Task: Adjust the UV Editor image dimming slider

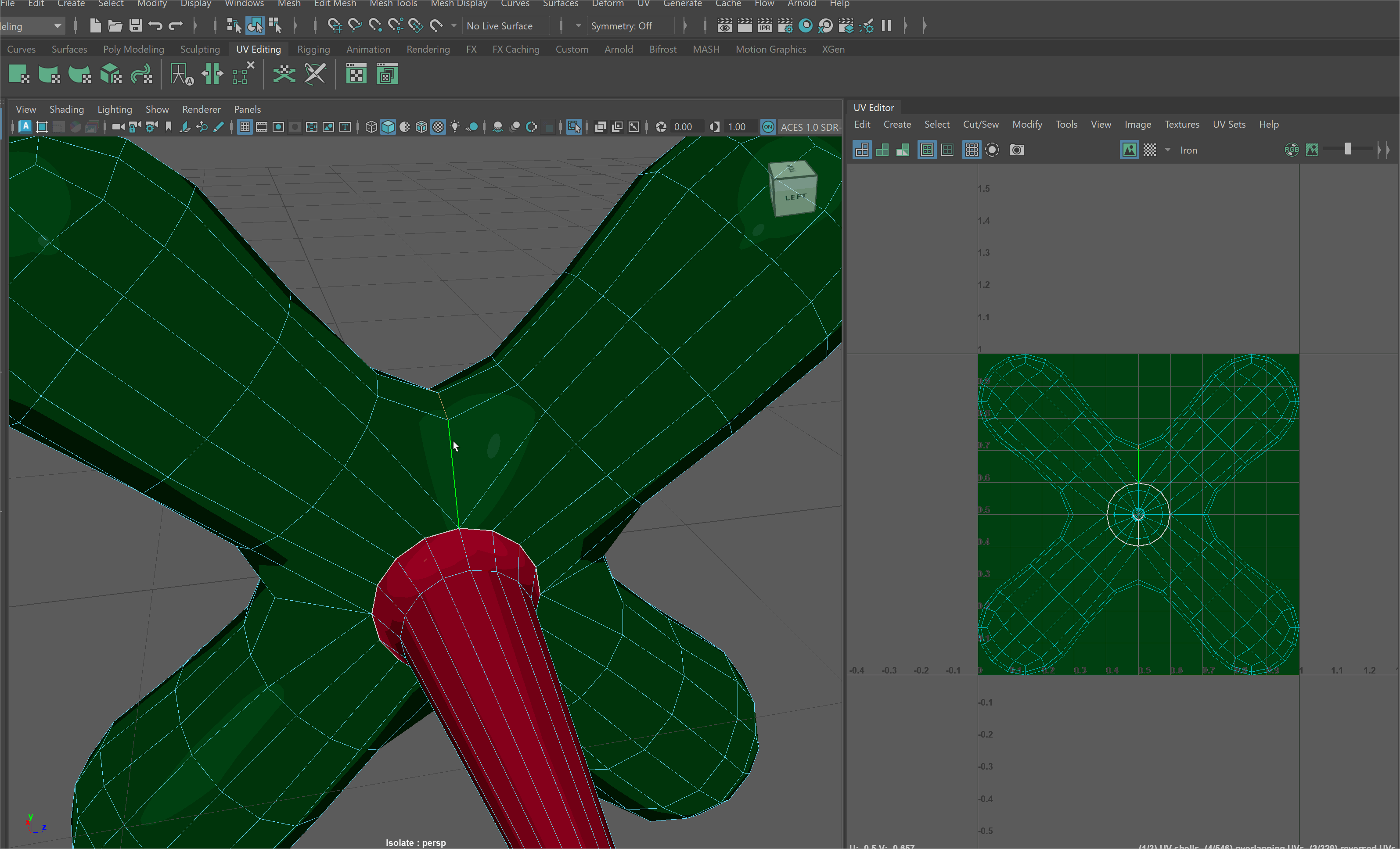Action: pyautogui.click(x=1348, y=149)
